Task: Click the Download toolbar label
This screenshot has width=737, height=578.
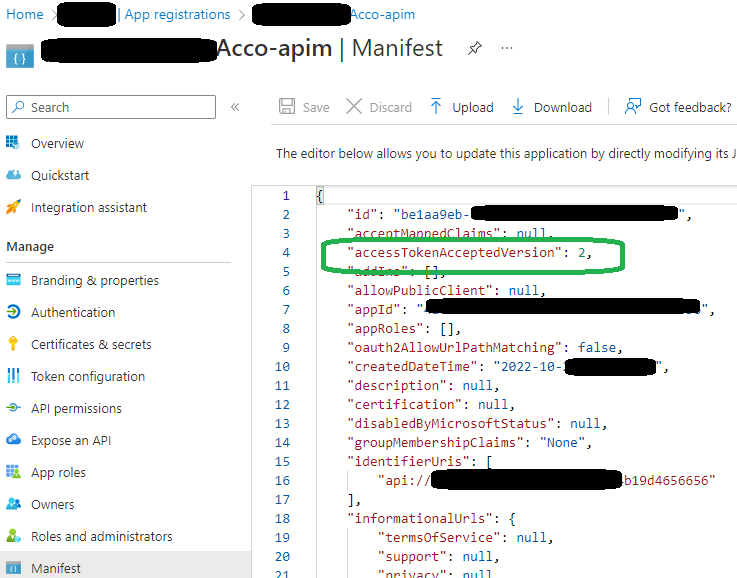Action: pos(563,108)
